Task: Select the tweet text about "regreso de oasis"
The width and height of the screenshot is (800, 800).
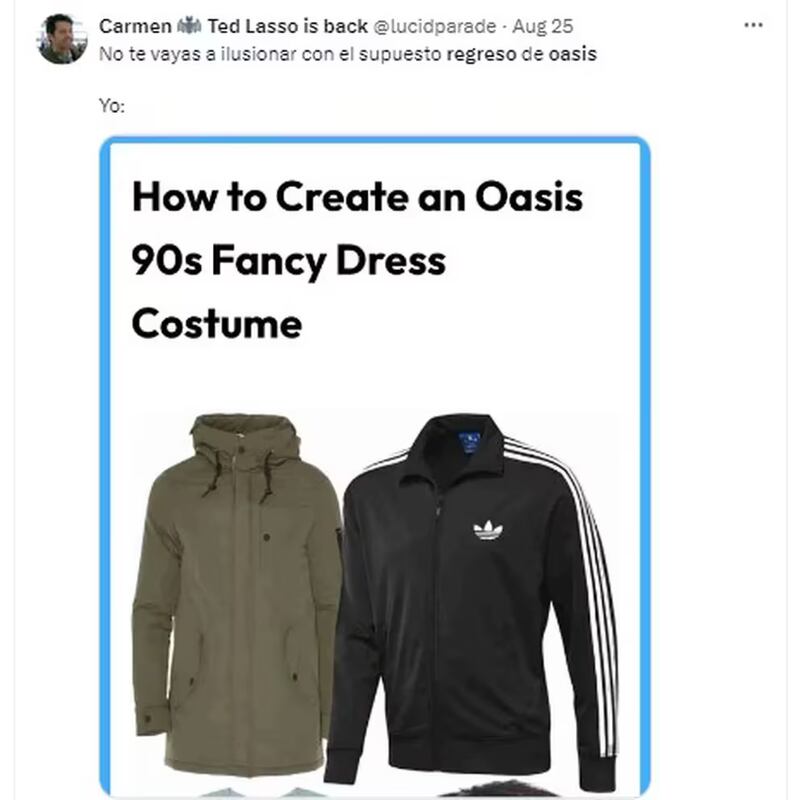Action: pos(348,54)
